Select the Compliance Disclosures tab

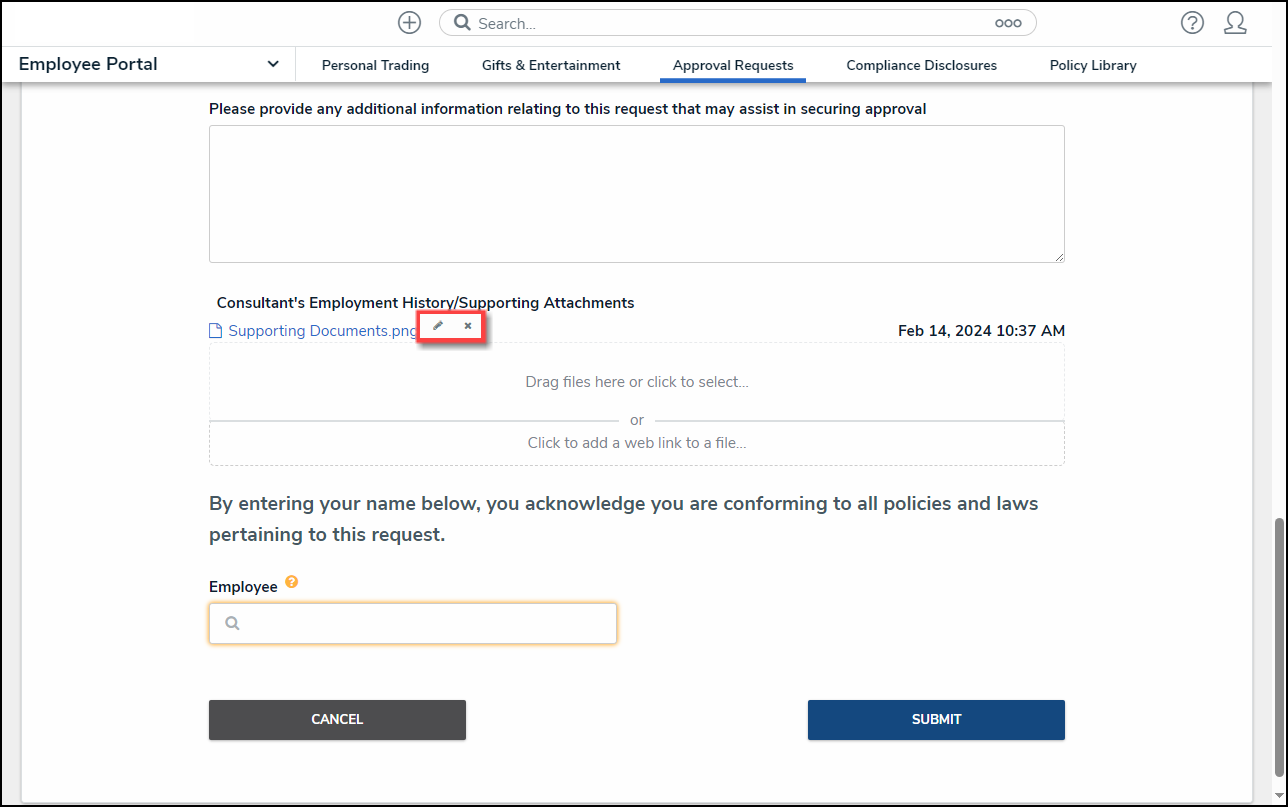pyautogui.click(x=921, y=65)
